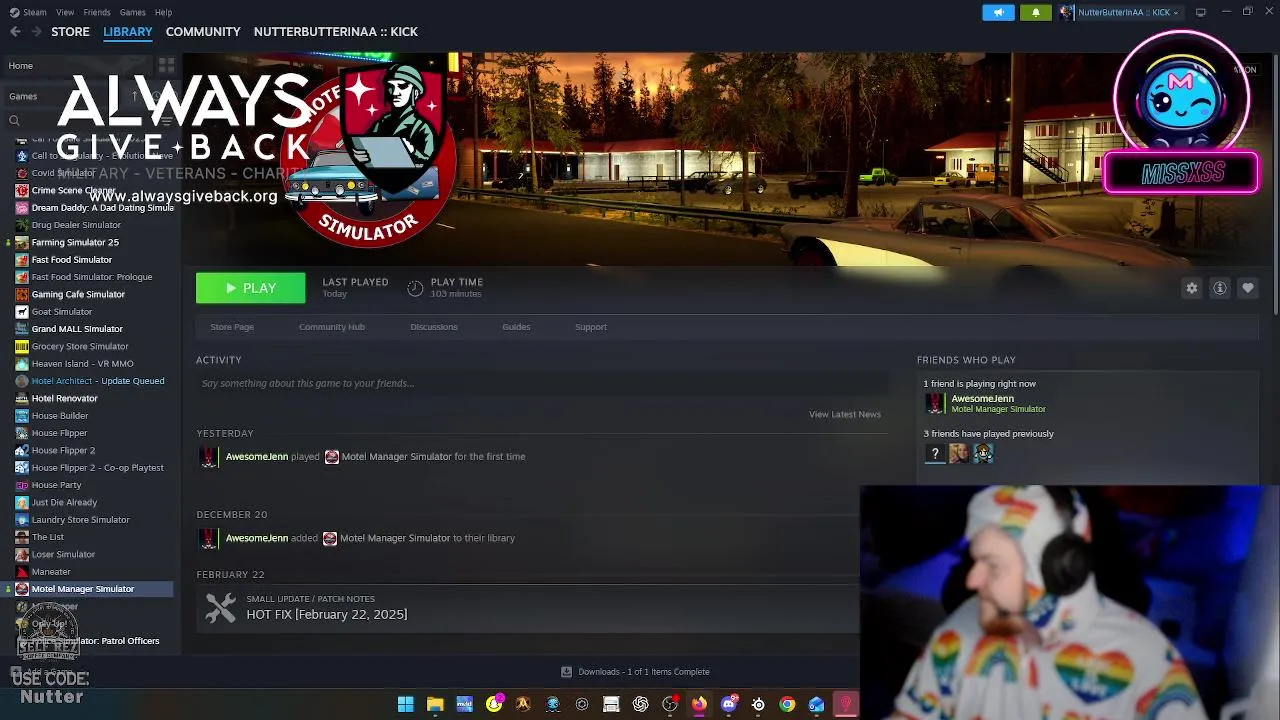Open the Store Page link
Screen dimensions: 1280x720
(x=232, y=327)
